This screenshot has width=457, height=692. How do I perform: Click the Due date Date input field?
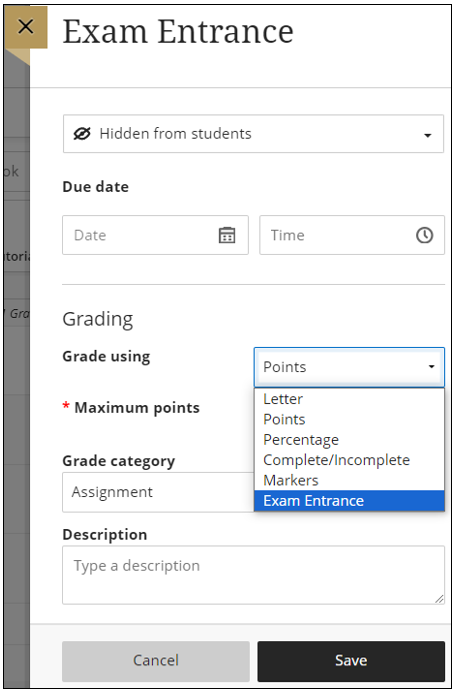click(x=155, y=235)
